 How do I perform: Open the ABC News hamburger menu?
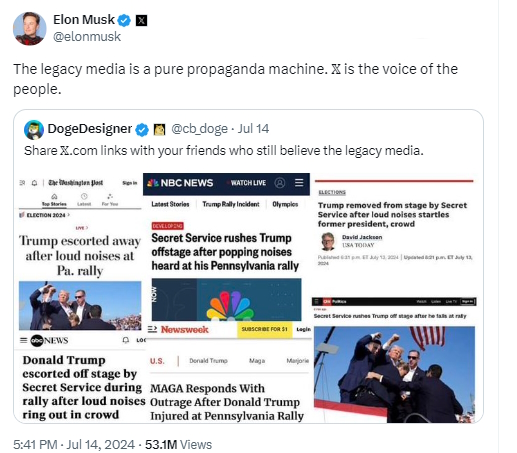point(23,340)
